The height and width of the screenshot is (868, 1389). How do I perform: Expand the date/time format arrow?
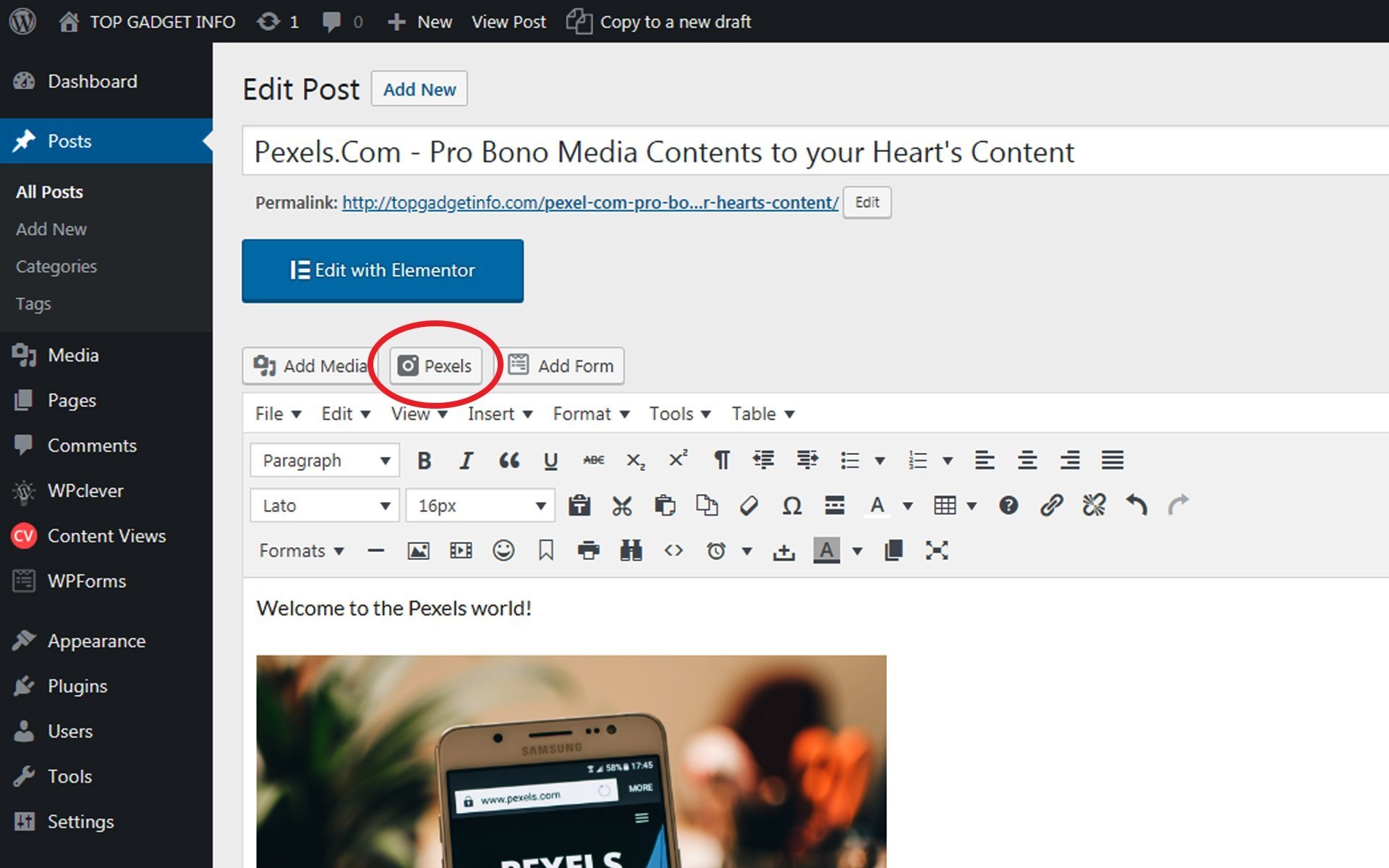tap(747, 551)
